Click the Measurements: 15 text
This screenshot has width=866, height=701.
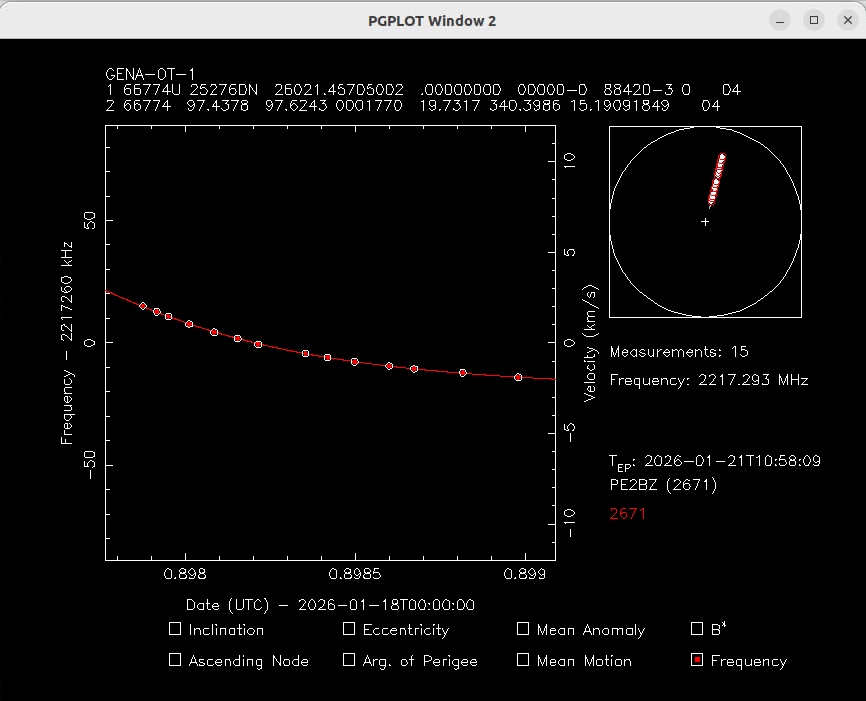678,352
